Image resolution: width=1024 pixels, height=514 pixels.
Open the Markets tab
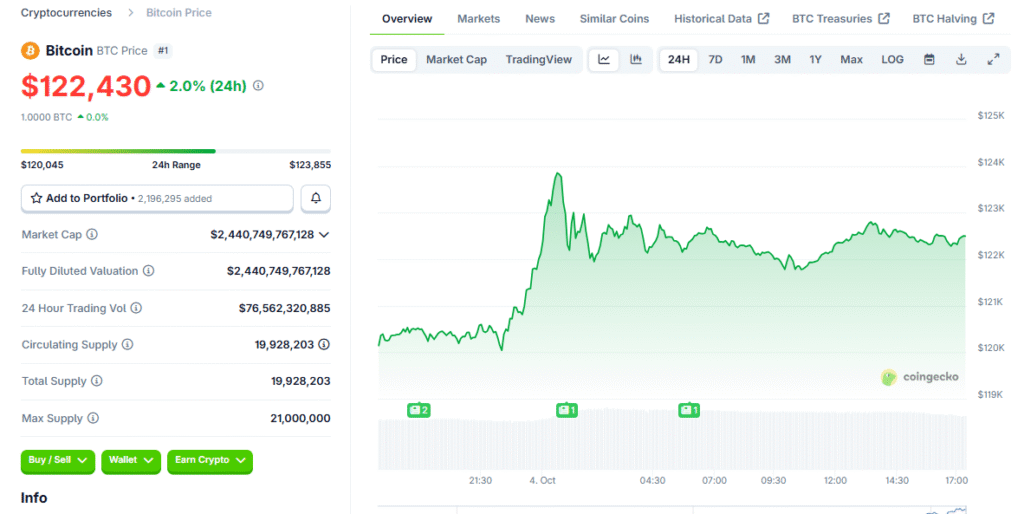(478, 19)
